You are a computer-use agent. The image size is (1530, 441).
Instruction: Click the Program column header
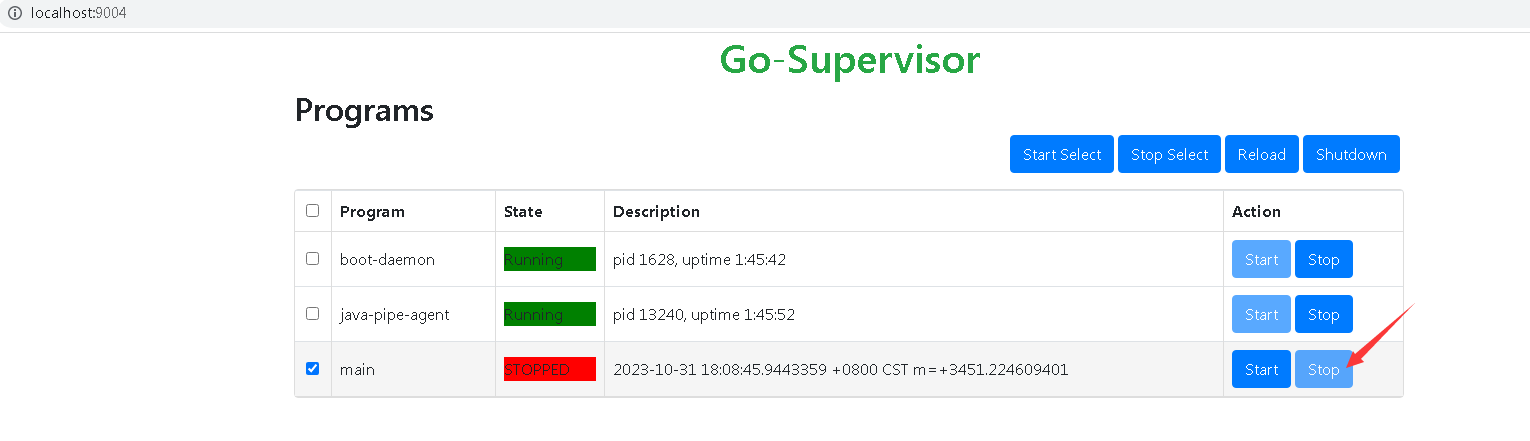click(x=372, y=211)
